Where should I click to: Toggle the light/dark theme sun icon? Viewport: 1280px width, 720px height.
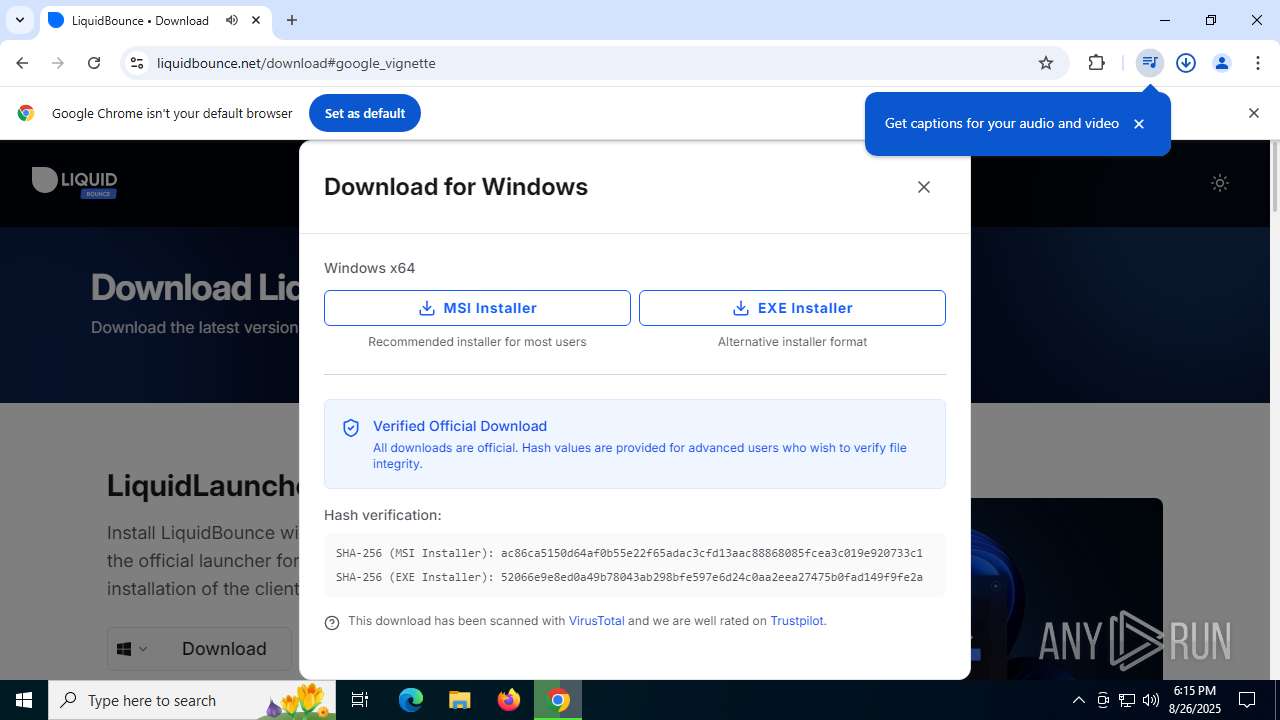click(x=1220, y=183)
